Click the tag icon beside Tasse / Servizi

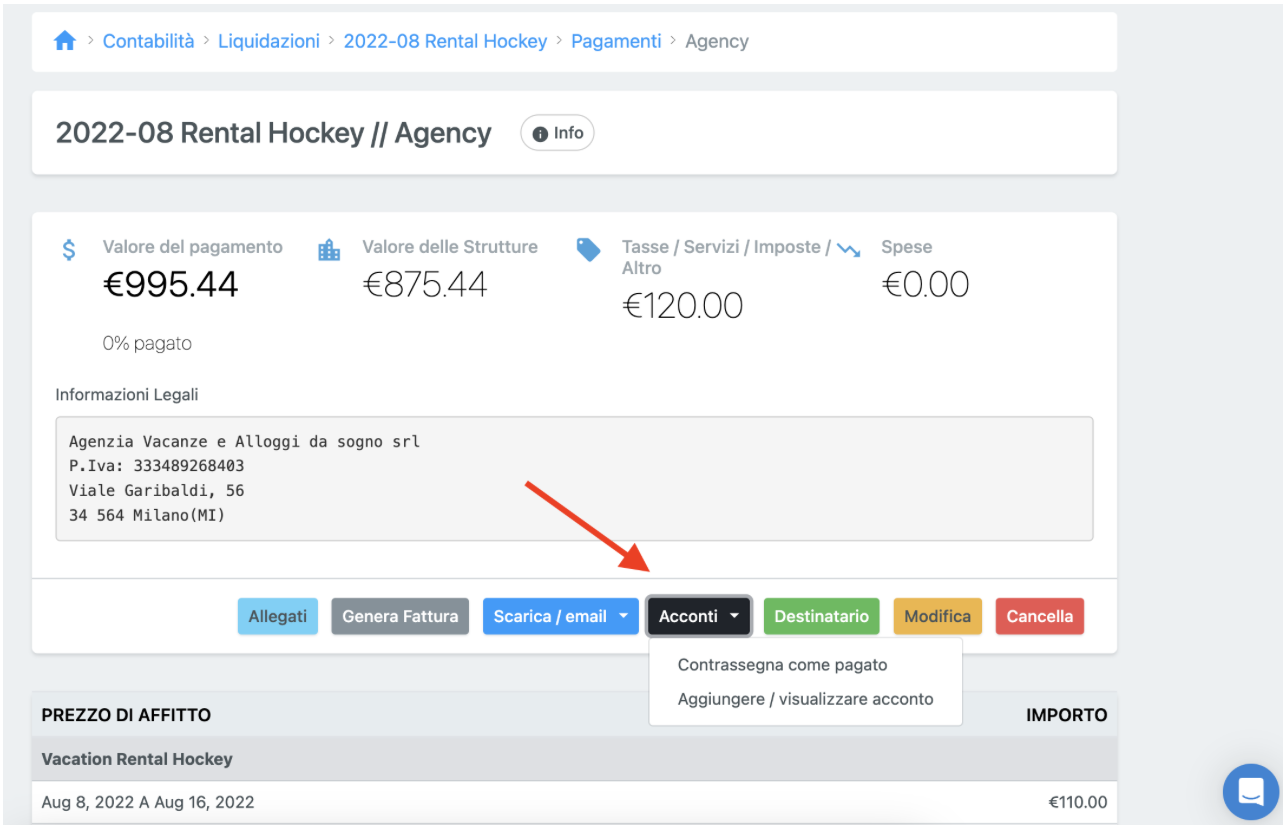tap(589, 250)
